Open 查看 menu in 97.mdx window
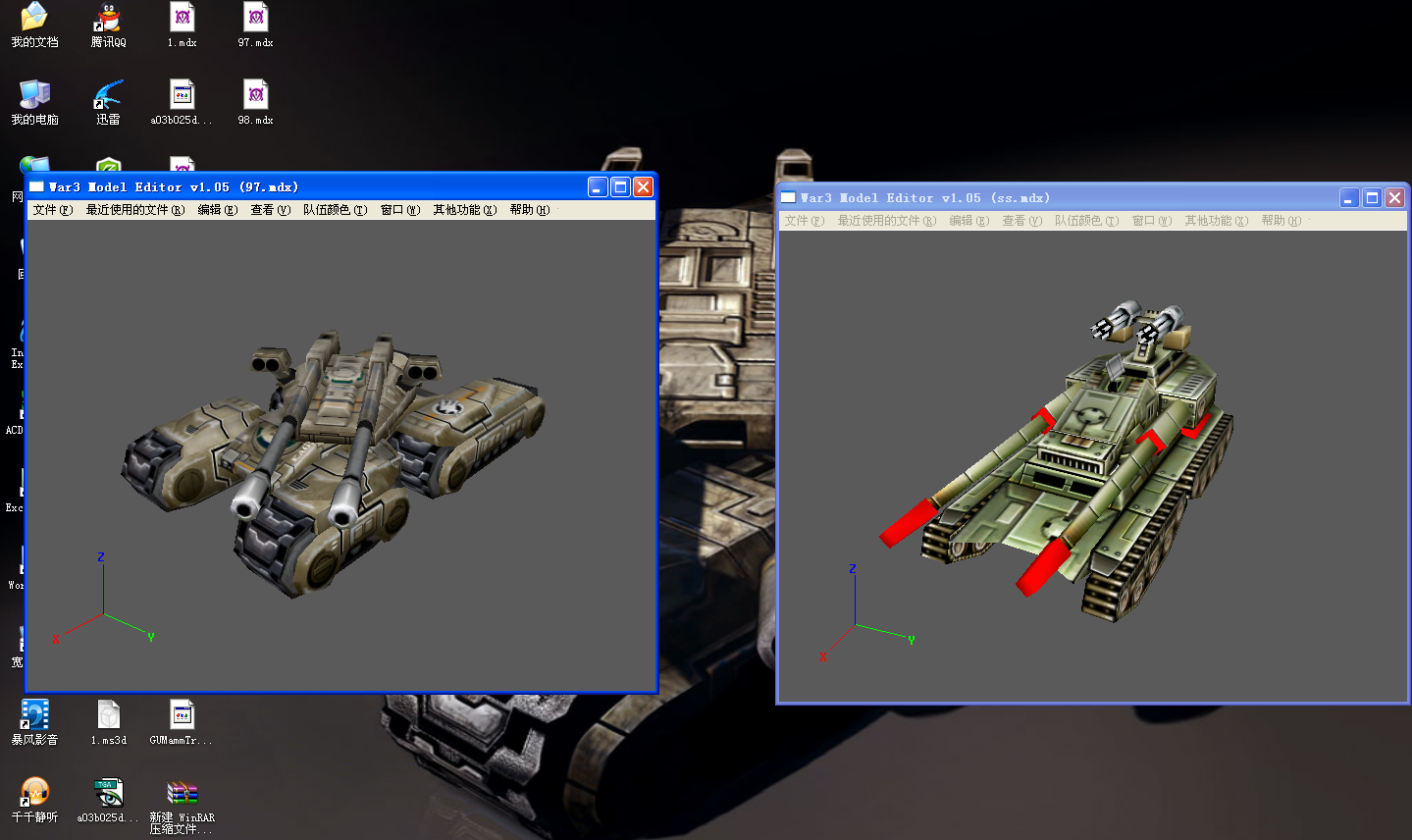This screenshot has width=1412, height=840. [271, 210]
